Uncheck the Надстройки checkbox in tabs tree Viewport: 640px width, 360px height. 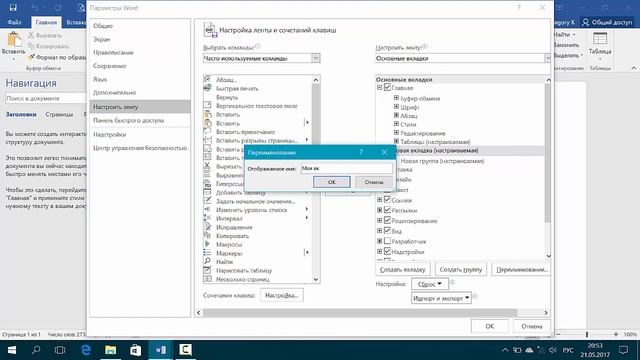pos(387,251)
